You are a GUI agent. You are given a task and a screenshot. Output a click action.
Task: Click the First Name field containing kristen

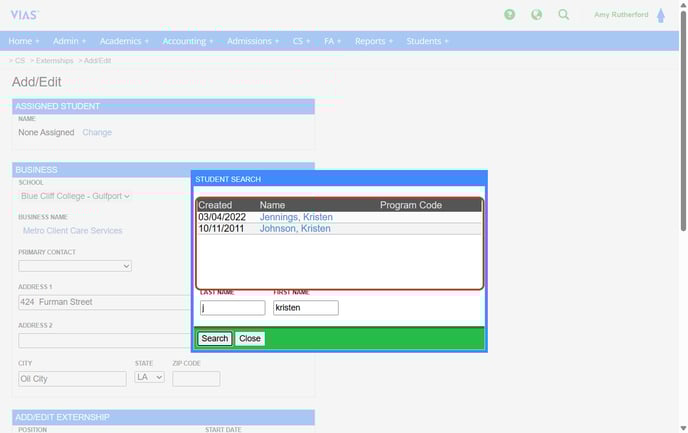coord(305,308)
